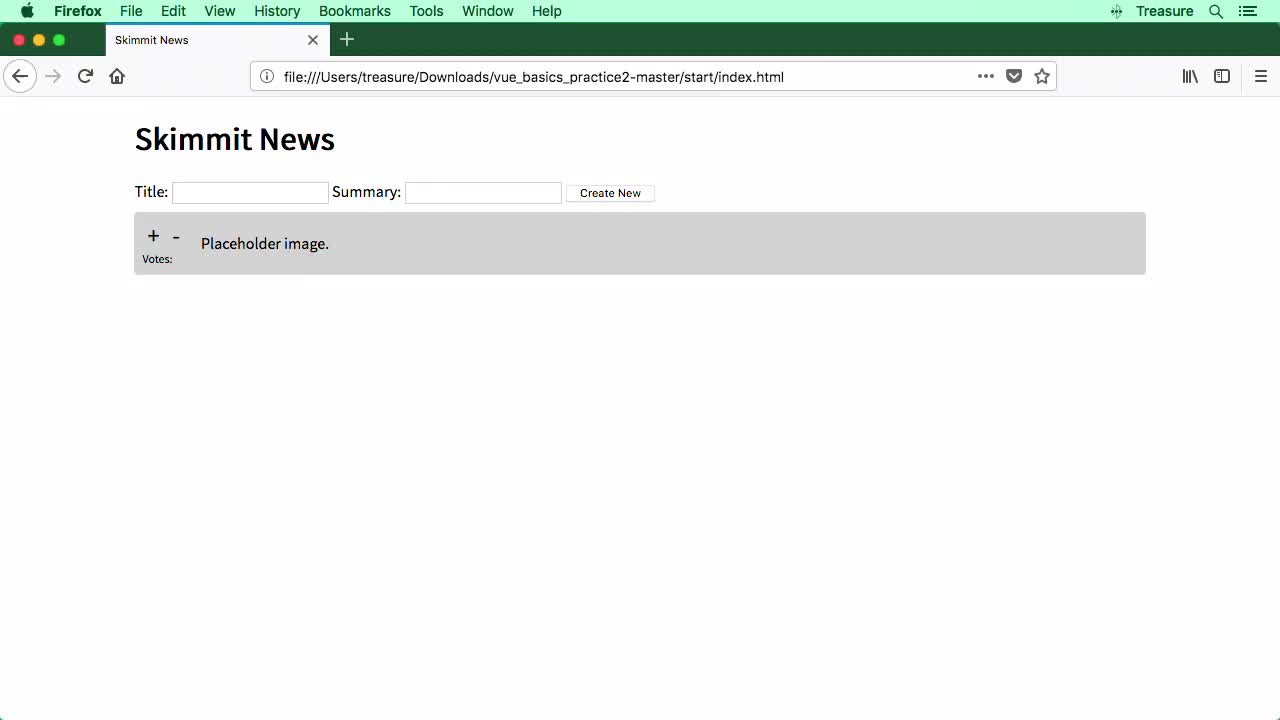Open a new browser tab

[x=346, y=40]
